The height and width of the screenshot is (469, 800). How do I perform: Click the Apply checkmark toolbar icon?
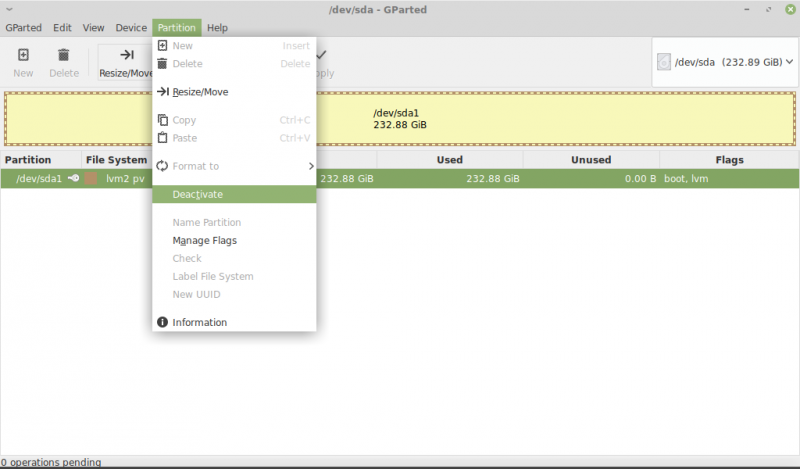point(321,55)
